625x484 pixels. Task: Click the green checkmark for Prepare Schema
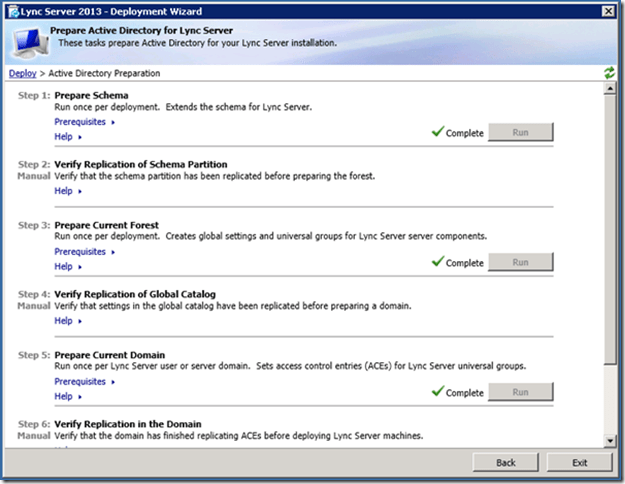tap(436, 133)
